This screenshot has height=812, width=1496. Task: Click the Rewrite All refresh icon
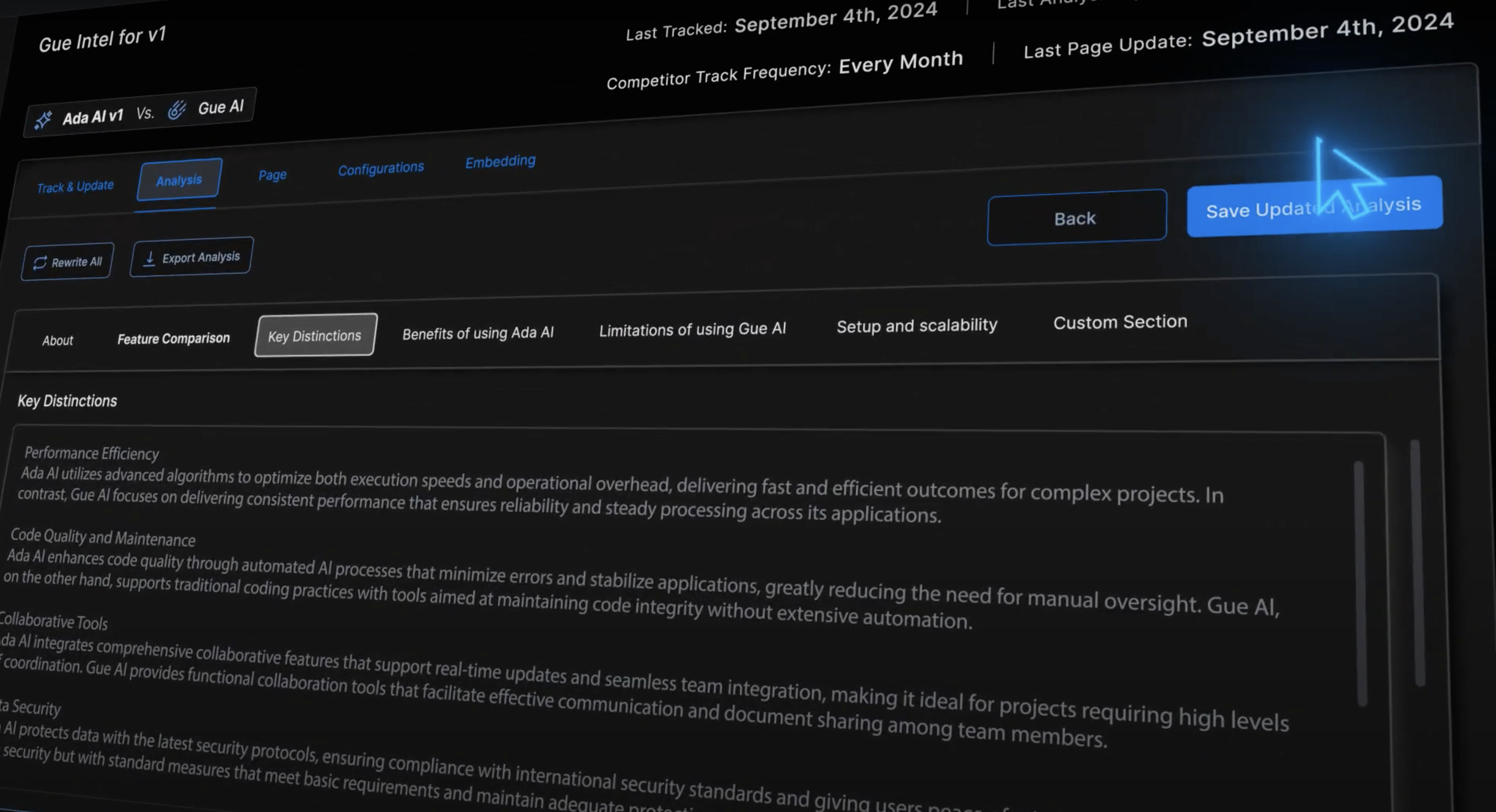tap(39, 263)
